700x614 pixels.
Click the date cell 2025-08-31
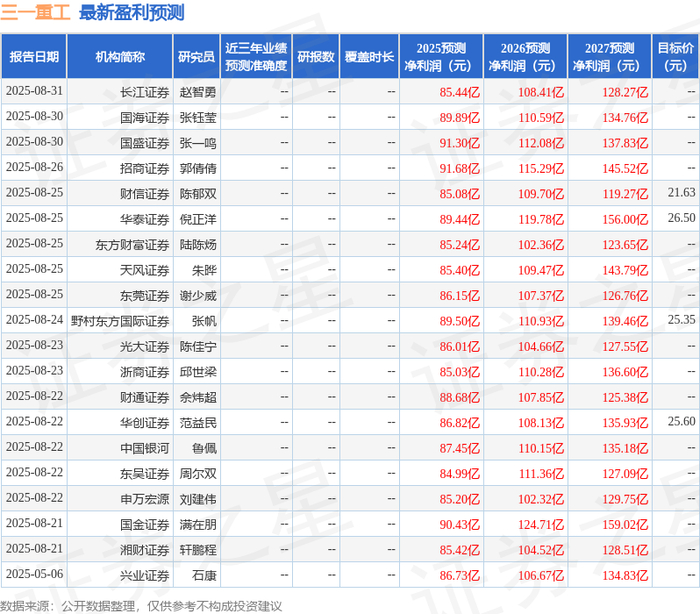point(34,91)
